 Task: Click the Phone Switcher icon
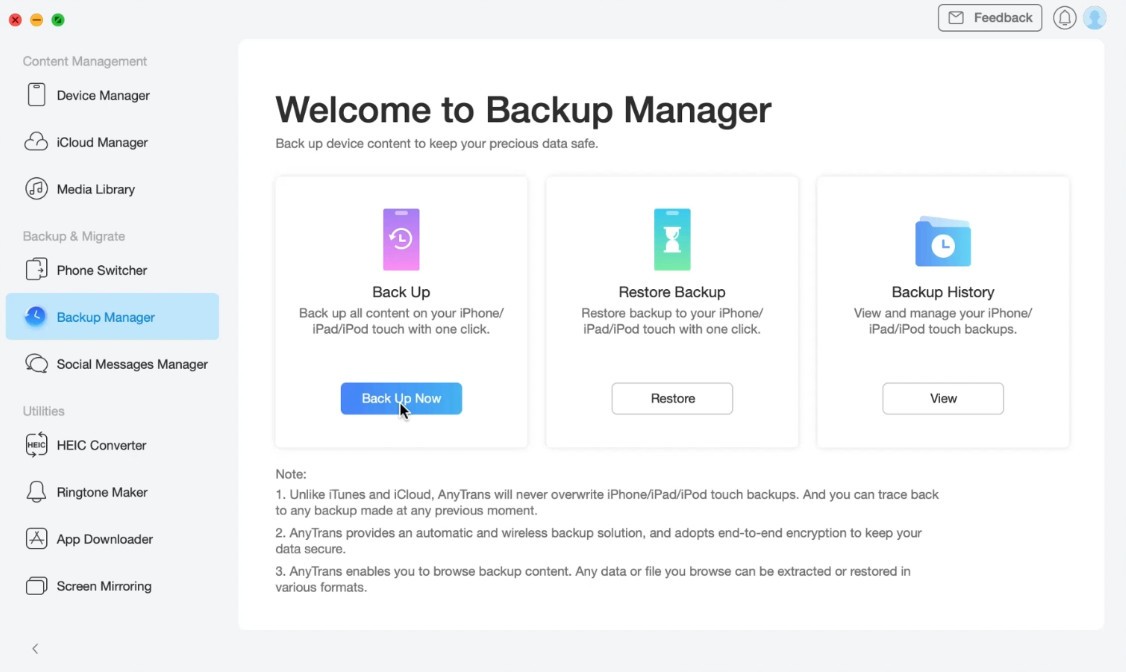coord(37,270)
